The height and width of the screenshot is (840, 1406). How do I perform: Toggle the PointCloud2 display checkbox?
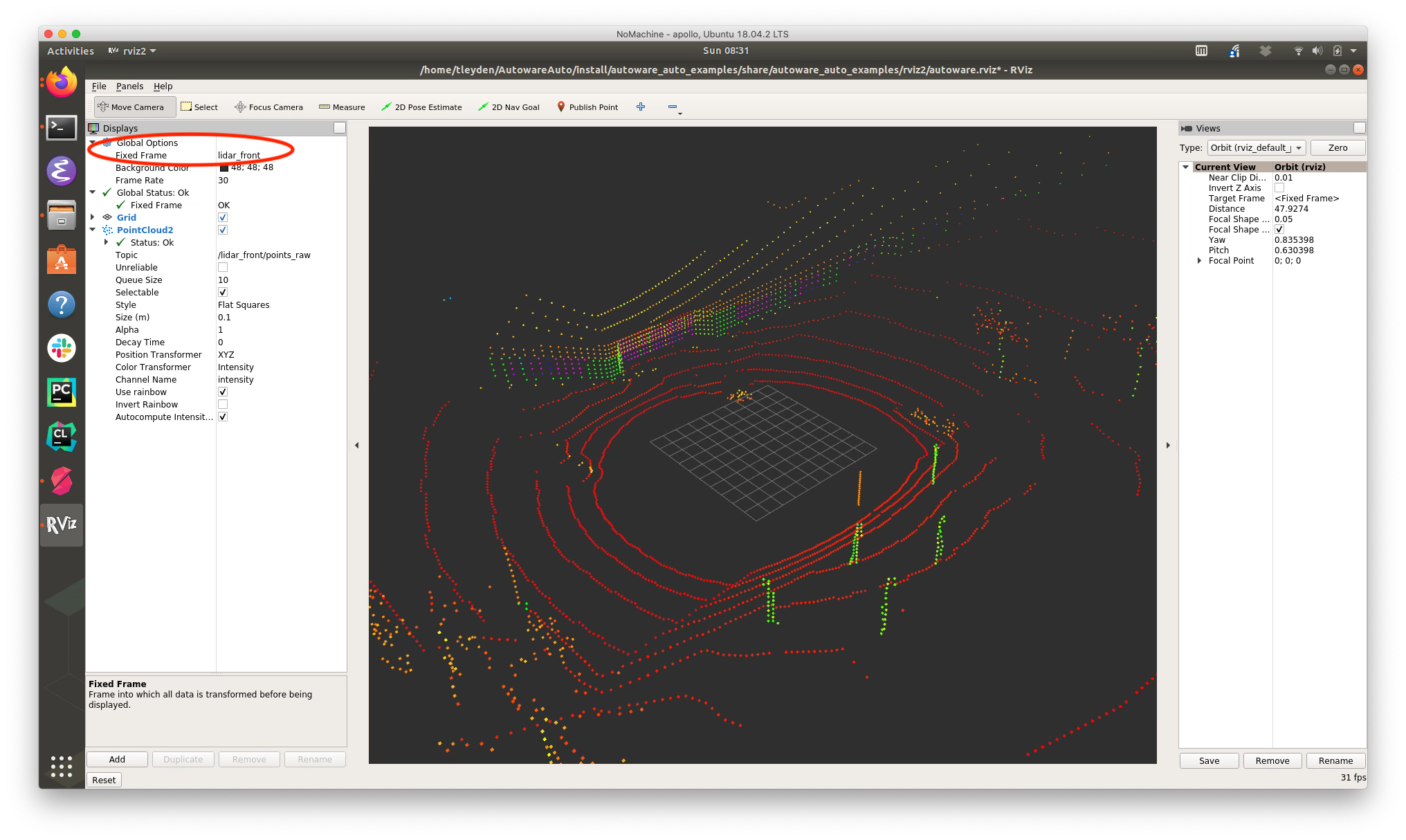point(223,230)
